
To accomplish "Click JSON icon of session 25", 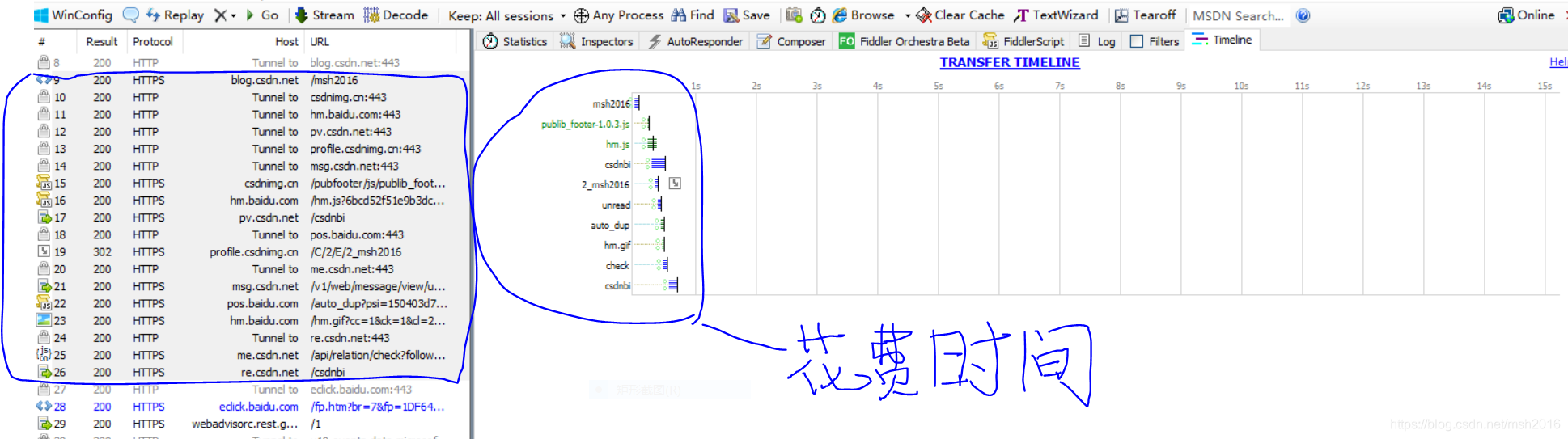I will point(44,355).
